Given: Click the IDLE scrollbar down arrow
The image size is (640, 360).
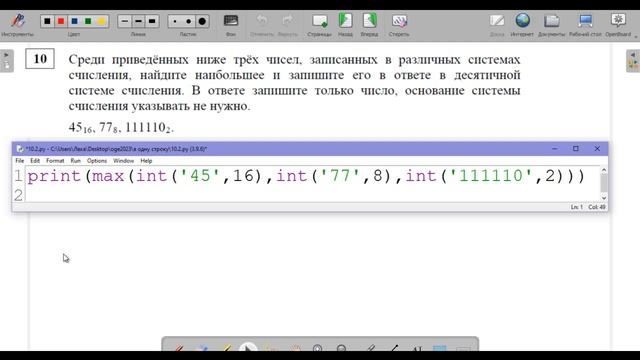Looking at the screenshot, I should 604,198.
